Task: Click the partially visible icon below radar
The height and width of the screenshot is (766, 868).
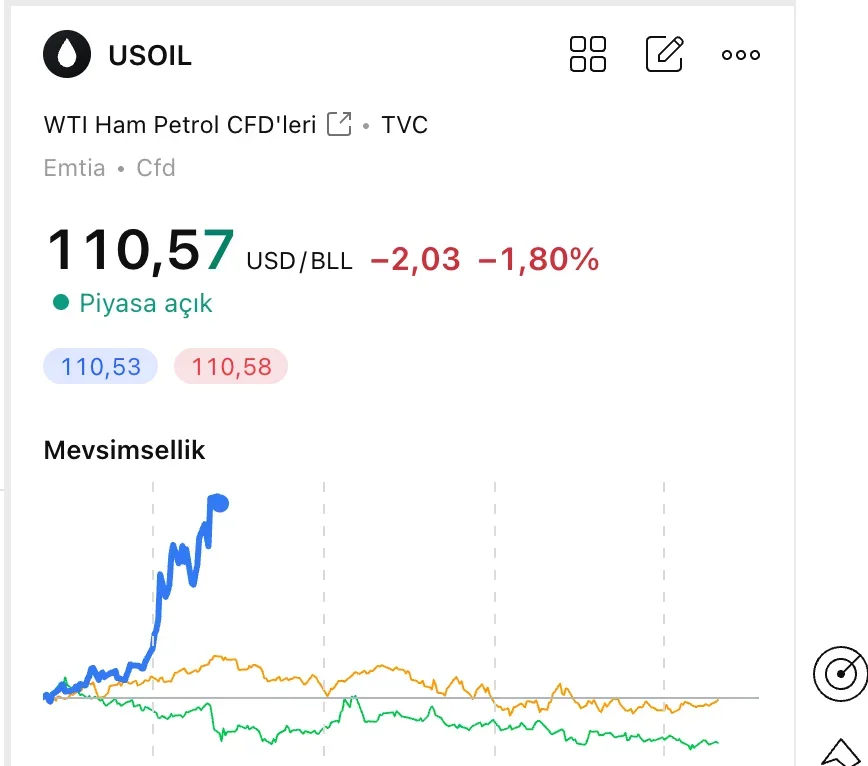Action: (x=844, y=754)
